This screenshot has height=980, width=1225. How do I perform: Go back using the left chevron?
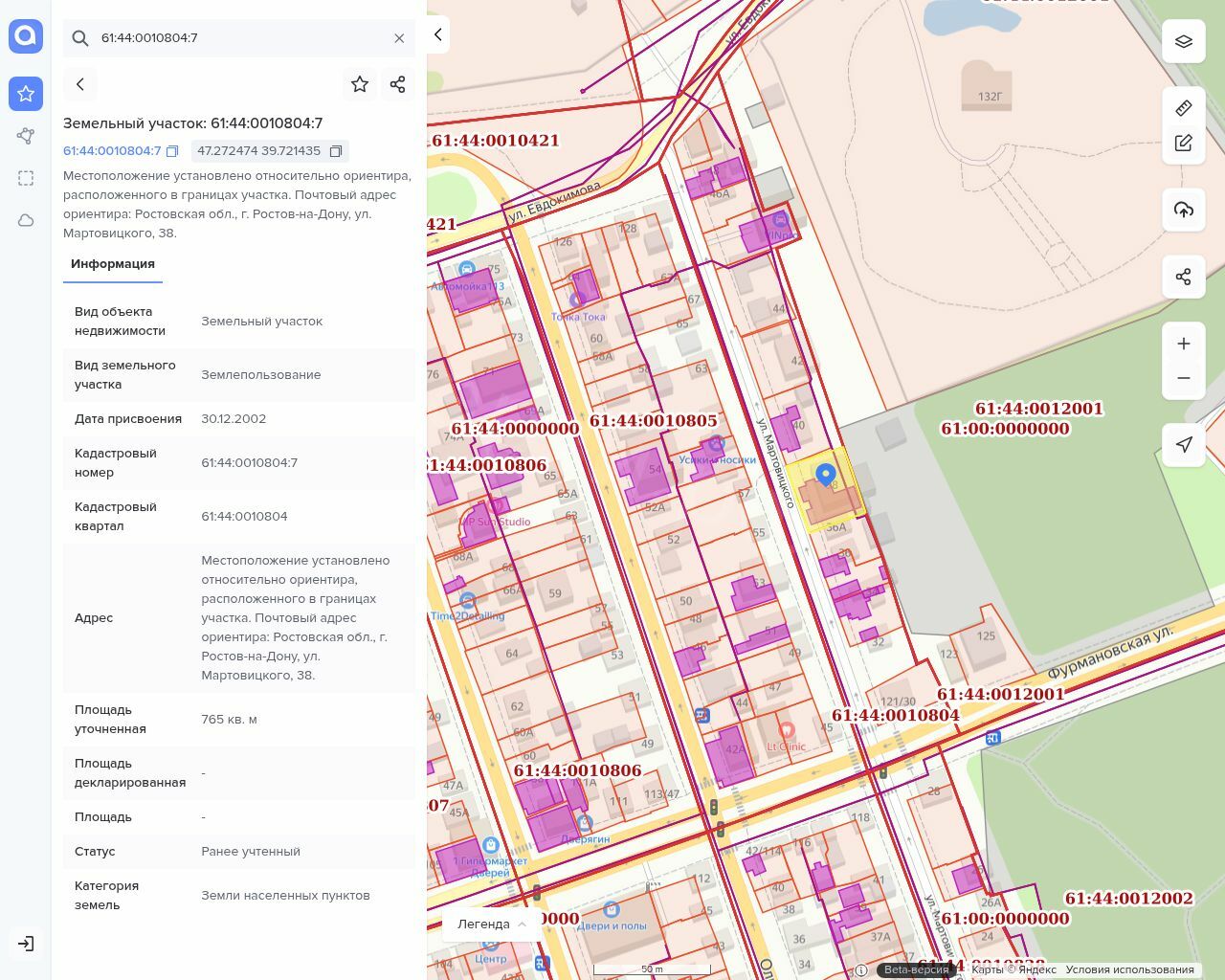(80, 84)
